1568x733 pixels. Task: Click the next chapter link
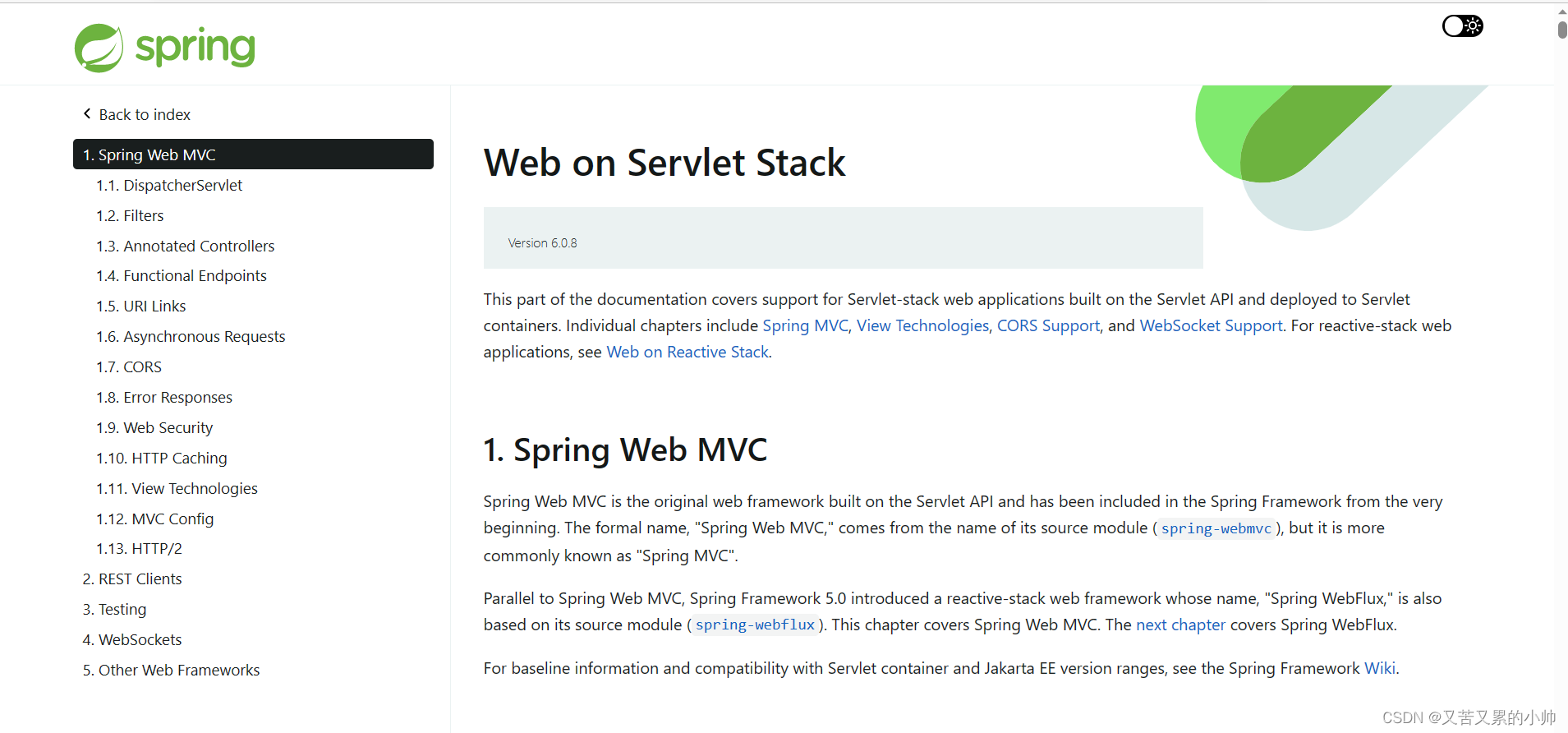click(1180, 625)
